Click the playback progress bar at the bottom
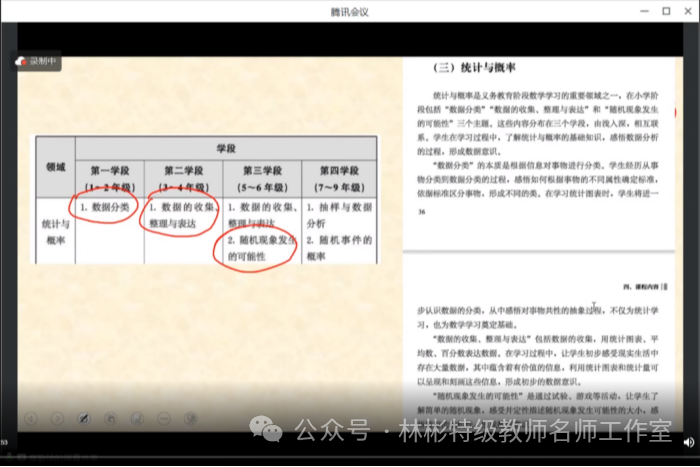Viewport: 700px width, 467px height. 350,432
